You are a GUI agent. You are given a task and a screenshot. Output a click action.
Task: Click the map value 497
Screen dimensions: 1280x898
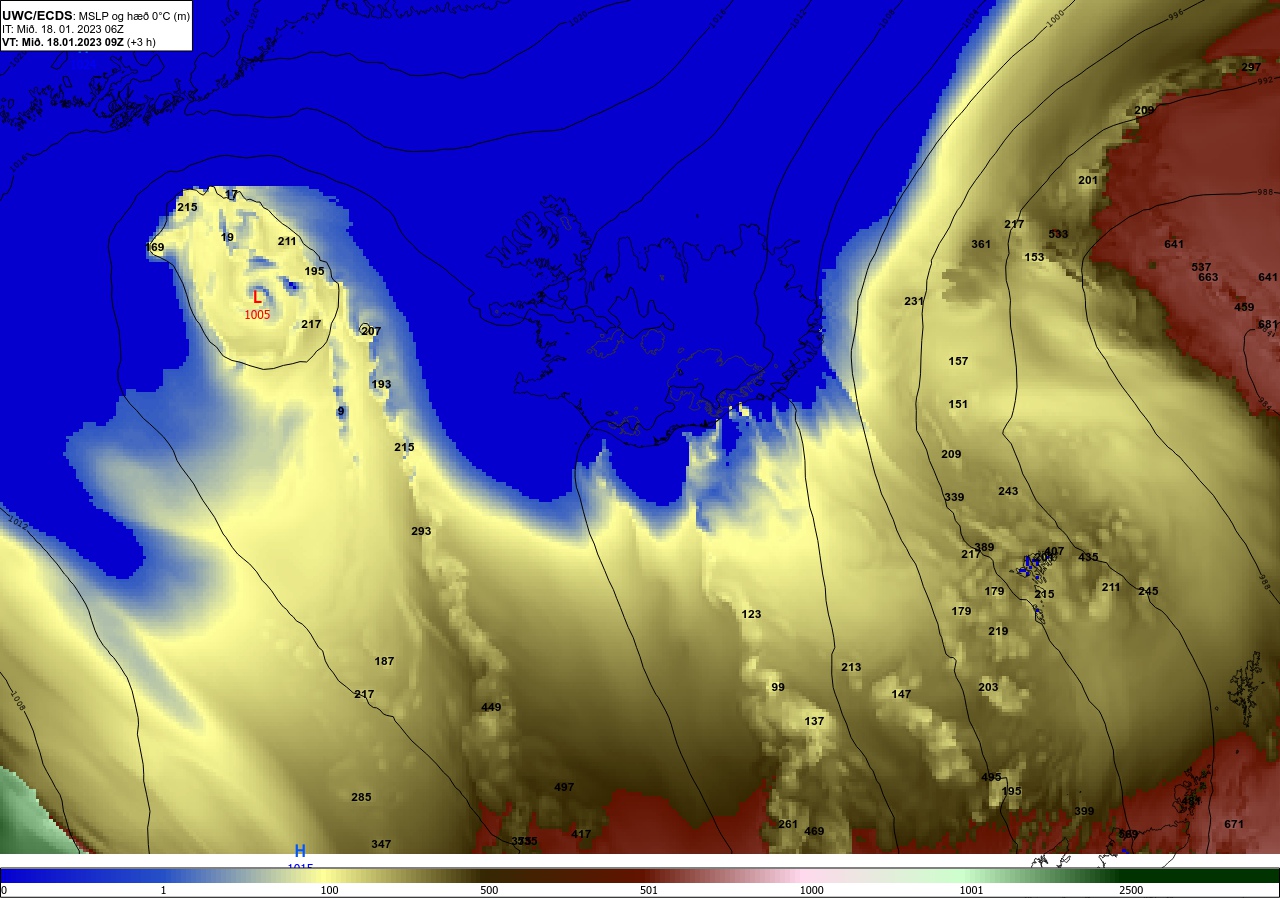(x=564, y=788)
